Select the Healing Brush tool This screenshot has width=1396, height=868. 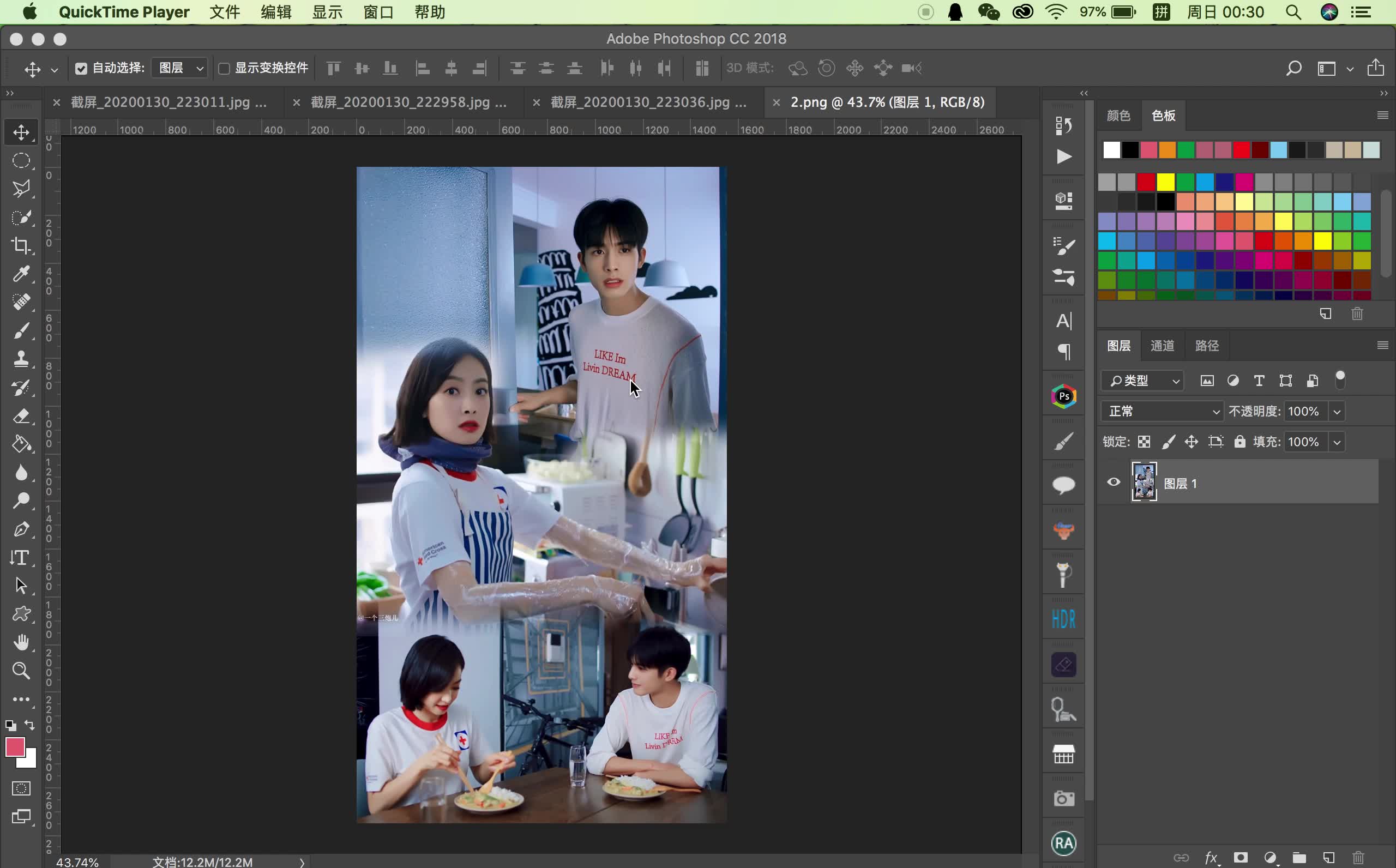click(21, 302)
